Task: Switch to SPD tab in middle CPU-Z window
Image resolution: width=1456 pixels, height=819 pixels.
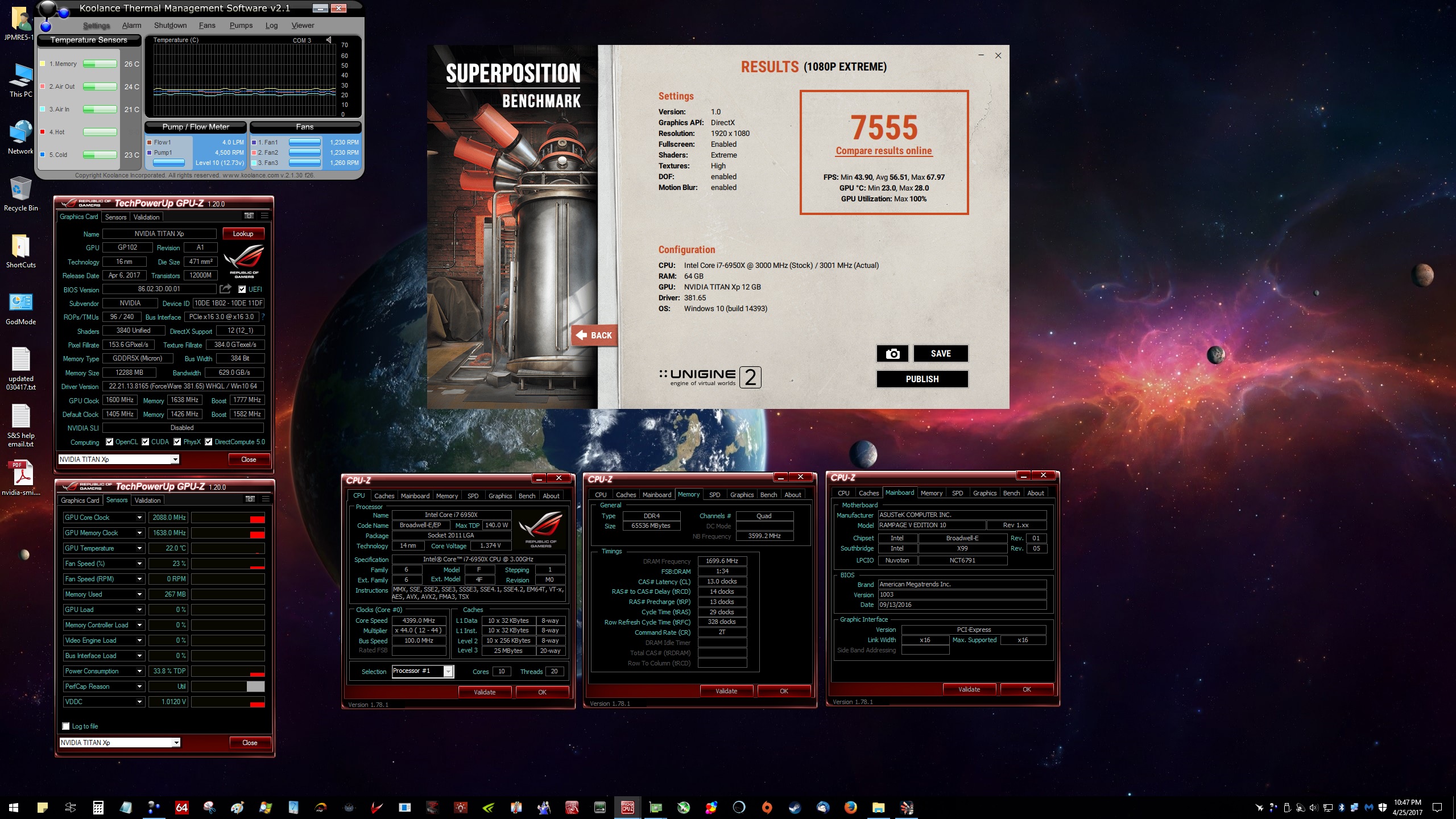Action: click(715, 494)
